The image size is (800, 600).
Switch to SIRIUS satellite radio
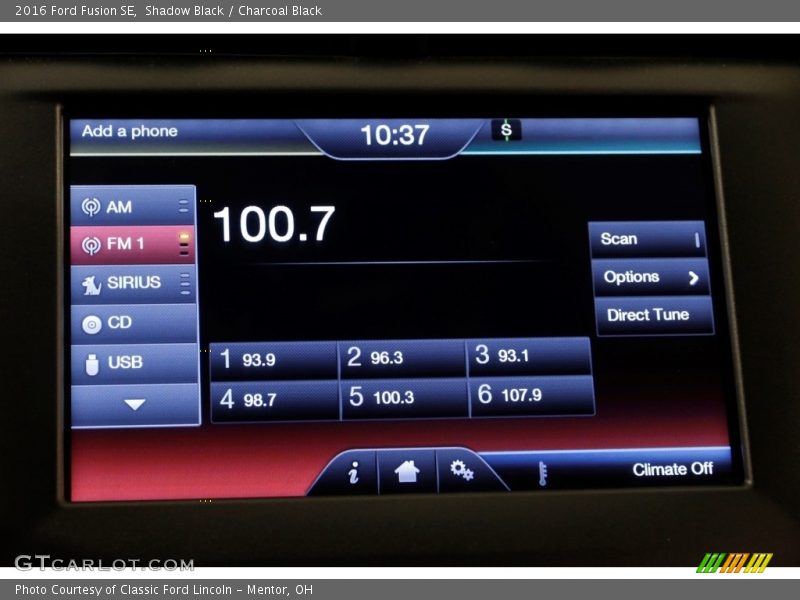pos(133,284)
